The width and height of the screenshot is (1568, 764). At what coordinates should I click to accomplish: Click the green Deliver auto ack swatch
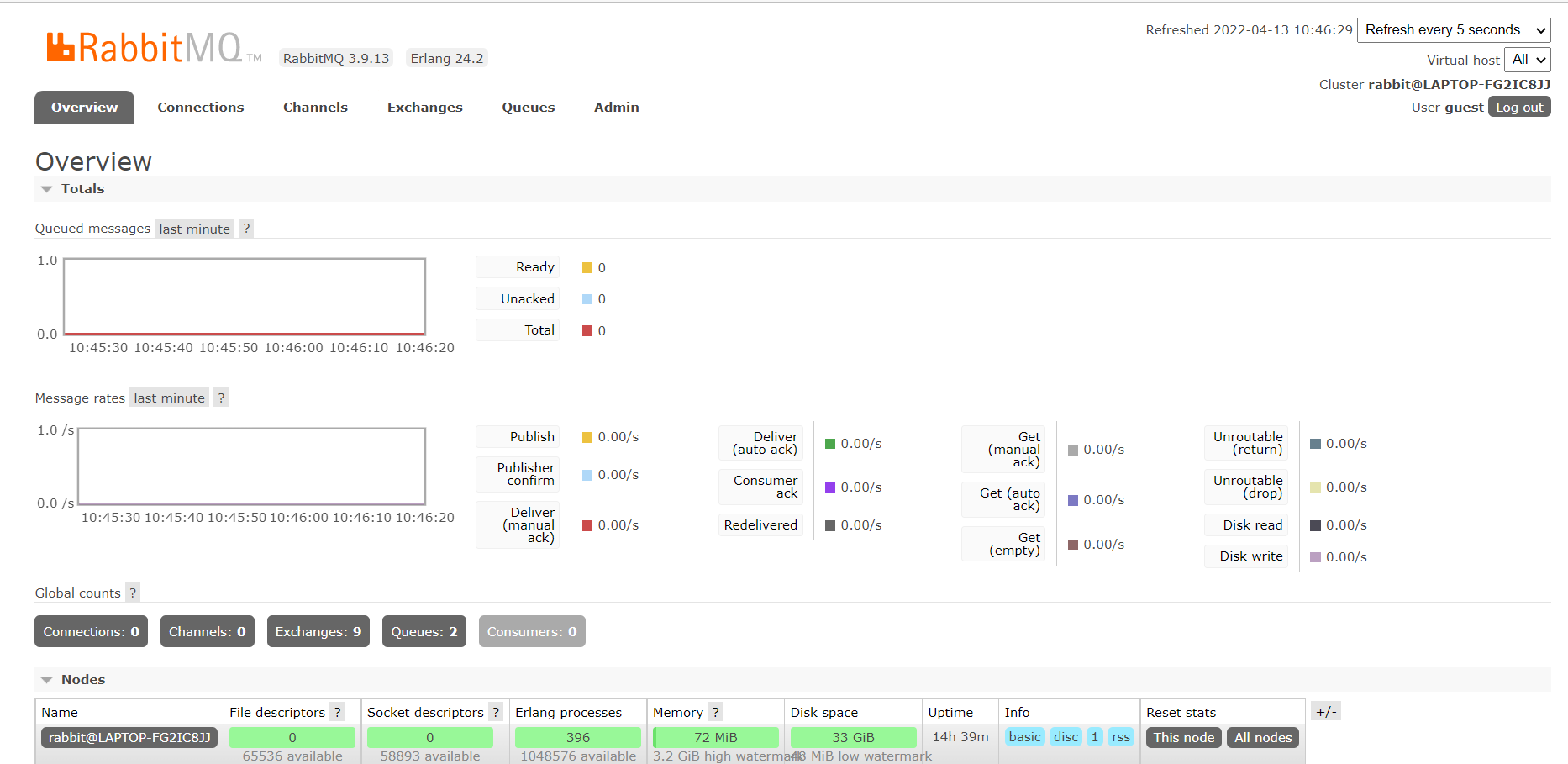pyautogui.click(x=830, y=444)
